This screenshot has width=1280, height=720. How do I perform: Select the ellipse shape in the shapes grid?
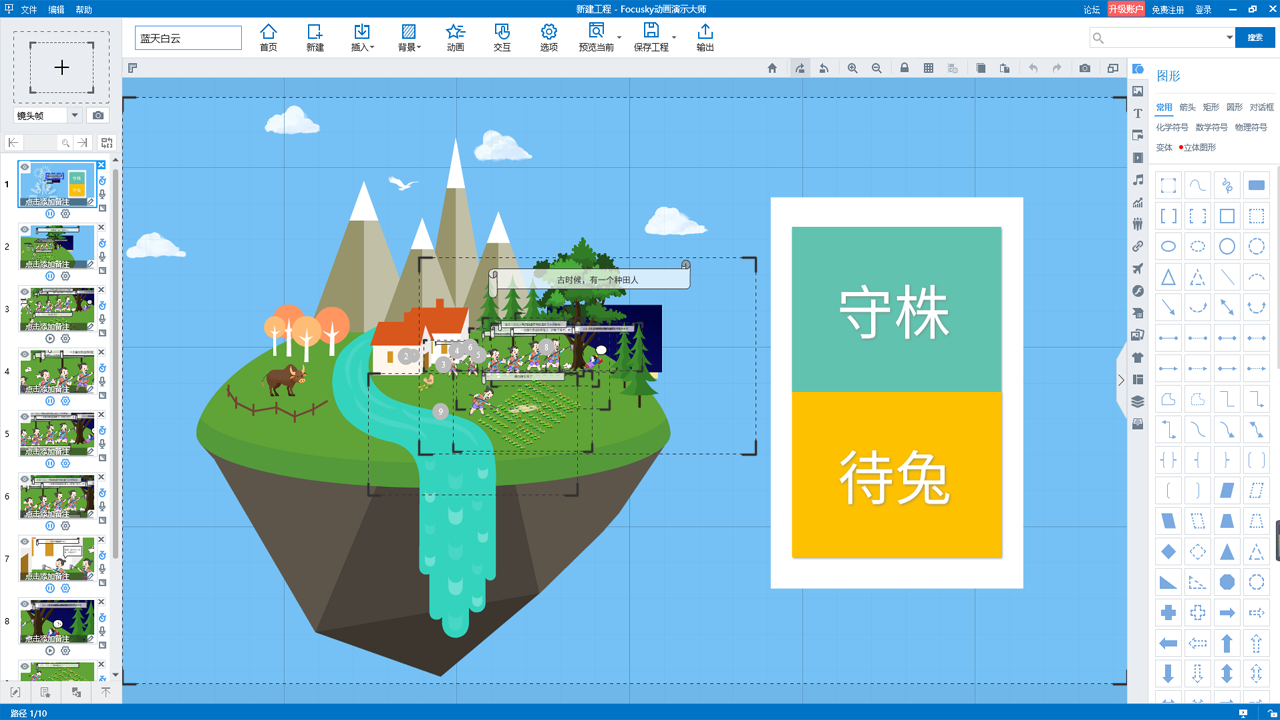(1168, 246)
